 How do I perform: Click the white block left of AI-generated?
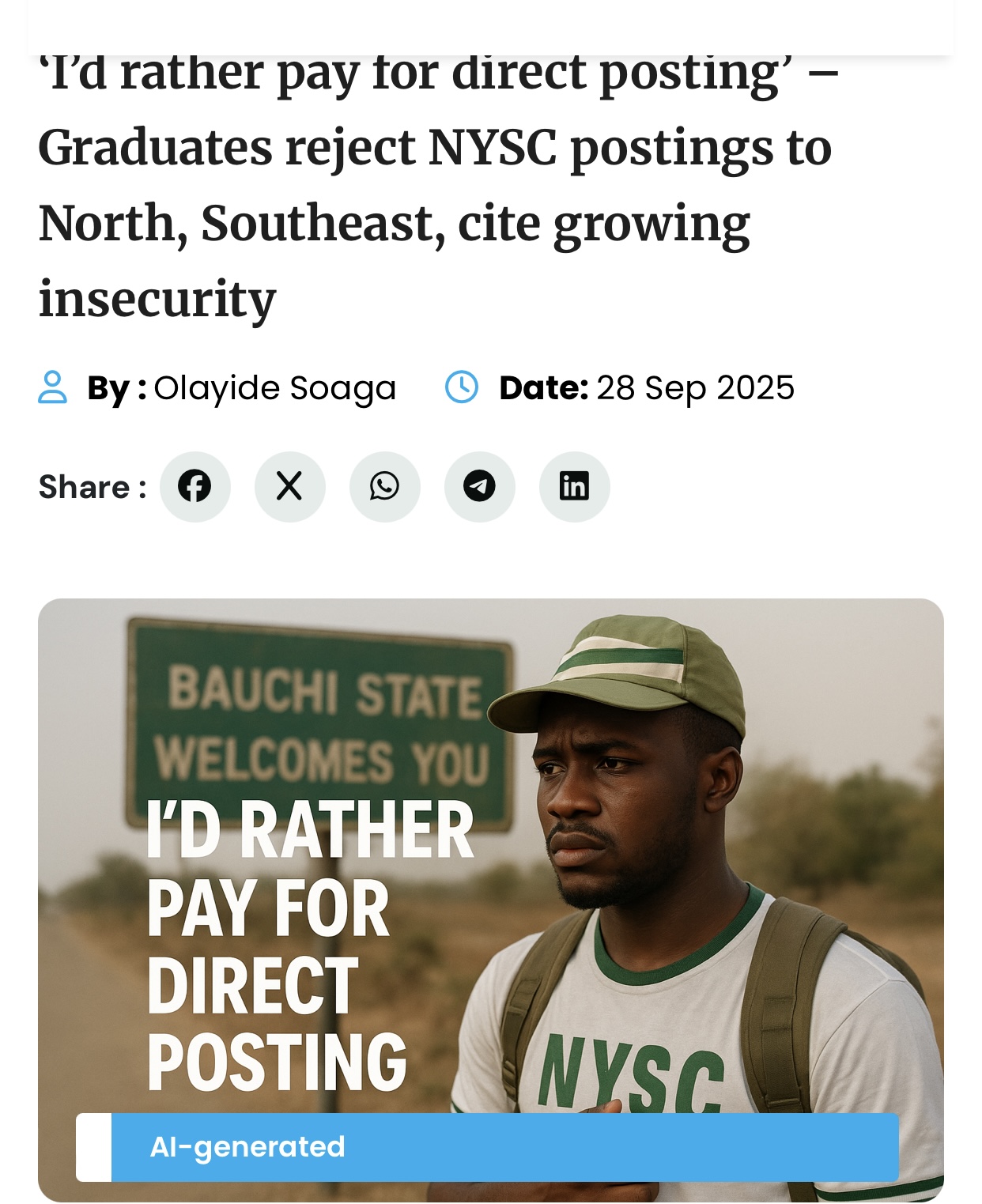coord(93,1147)
